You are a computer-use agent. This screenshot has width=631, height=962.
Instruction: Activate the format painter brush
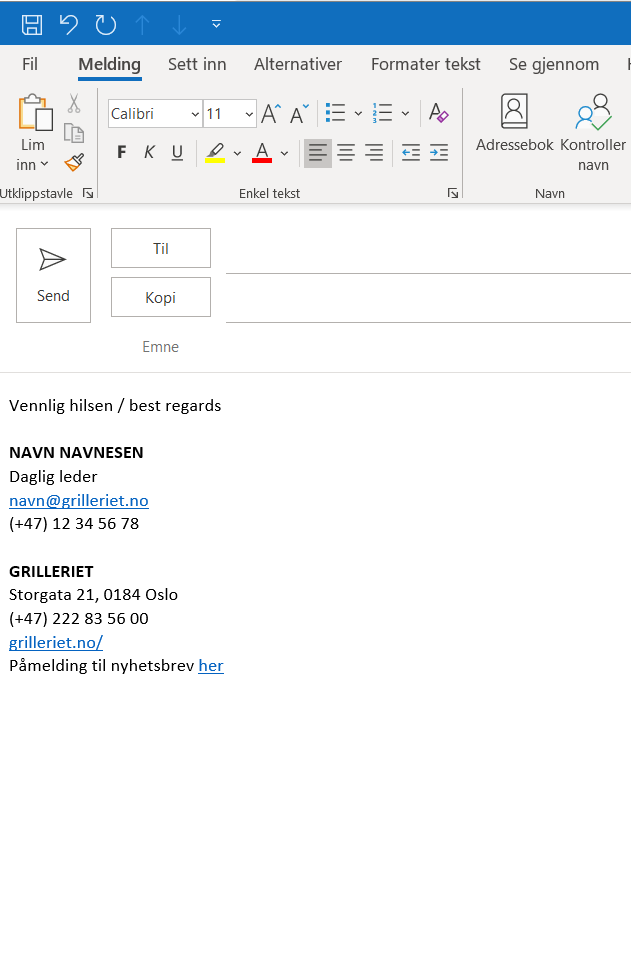click(x=74, y=162)
